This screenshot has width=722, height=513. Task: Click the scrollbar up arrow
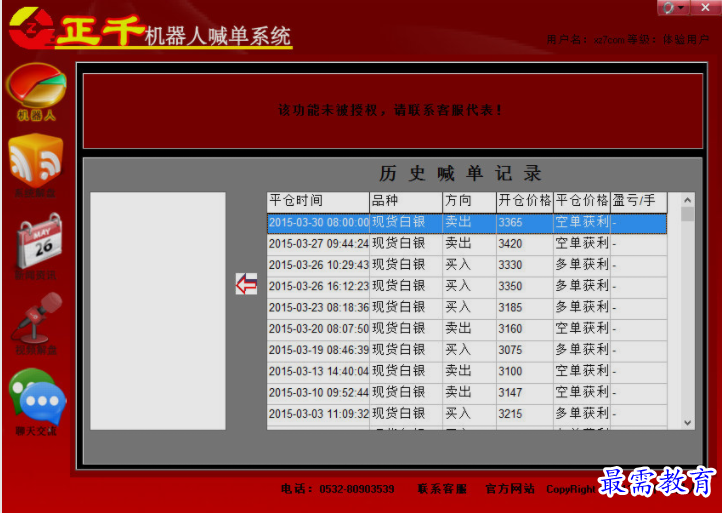tap(687, 200)
